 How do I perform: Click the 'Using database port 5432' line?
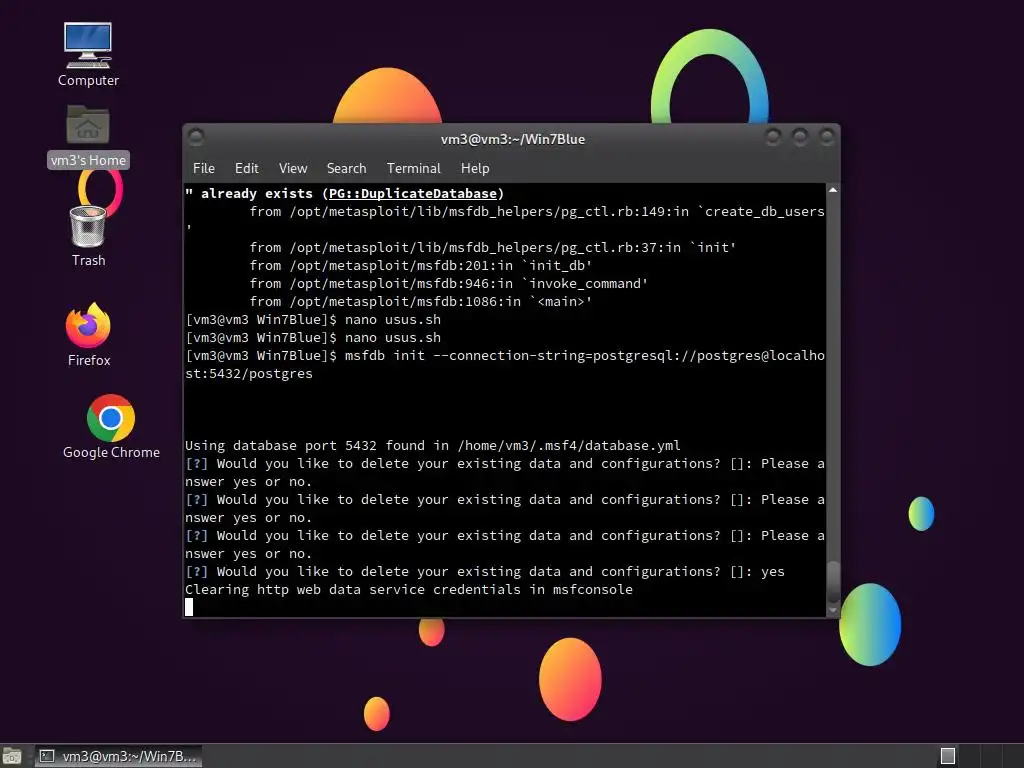(x=432, y=445)
